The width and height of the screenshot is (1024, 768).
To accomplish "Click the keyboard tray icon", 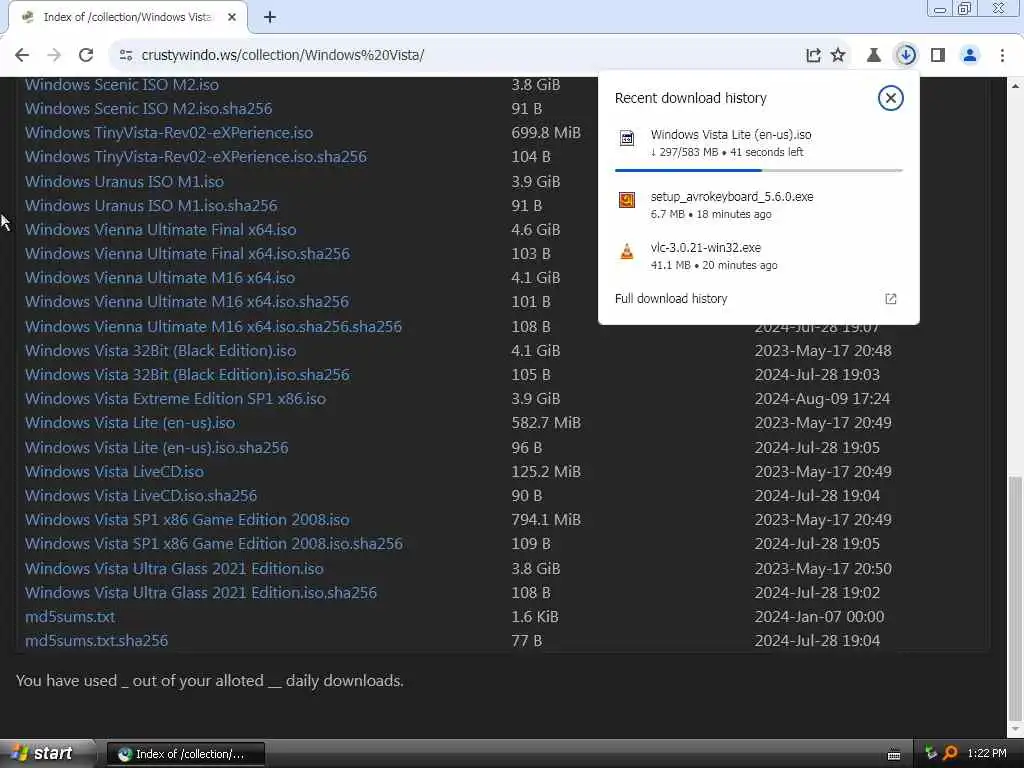I will pos(894,755).
